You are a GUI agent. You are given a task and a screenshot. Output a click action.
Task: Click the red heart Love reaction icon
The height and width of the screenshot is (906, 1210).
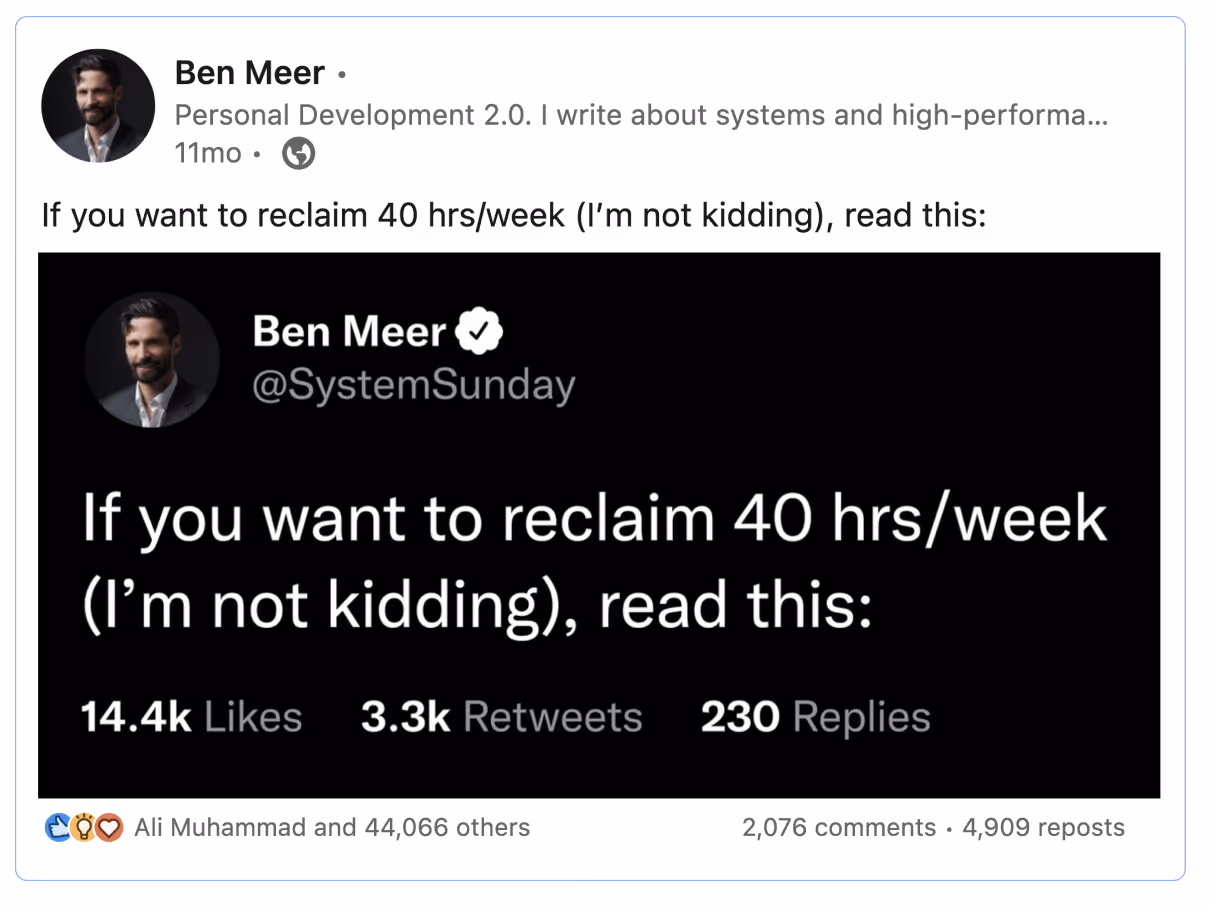(110, 828)
